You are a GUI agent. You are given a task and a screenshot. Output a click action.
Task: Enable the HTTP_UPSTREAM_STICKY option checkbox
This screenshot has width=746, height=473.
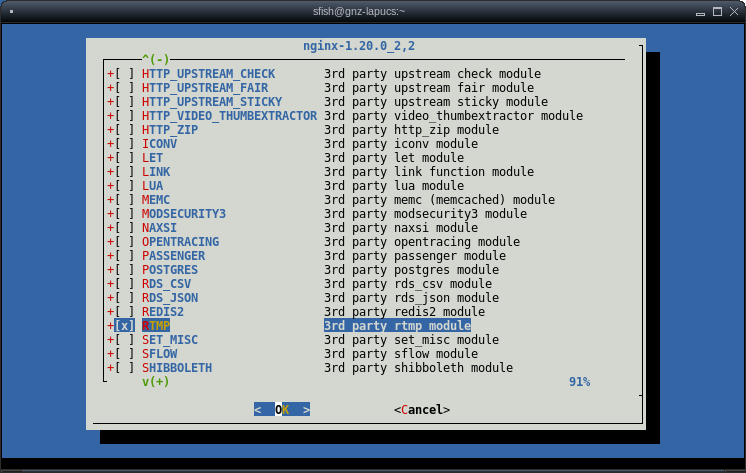(x=124, y=102)
